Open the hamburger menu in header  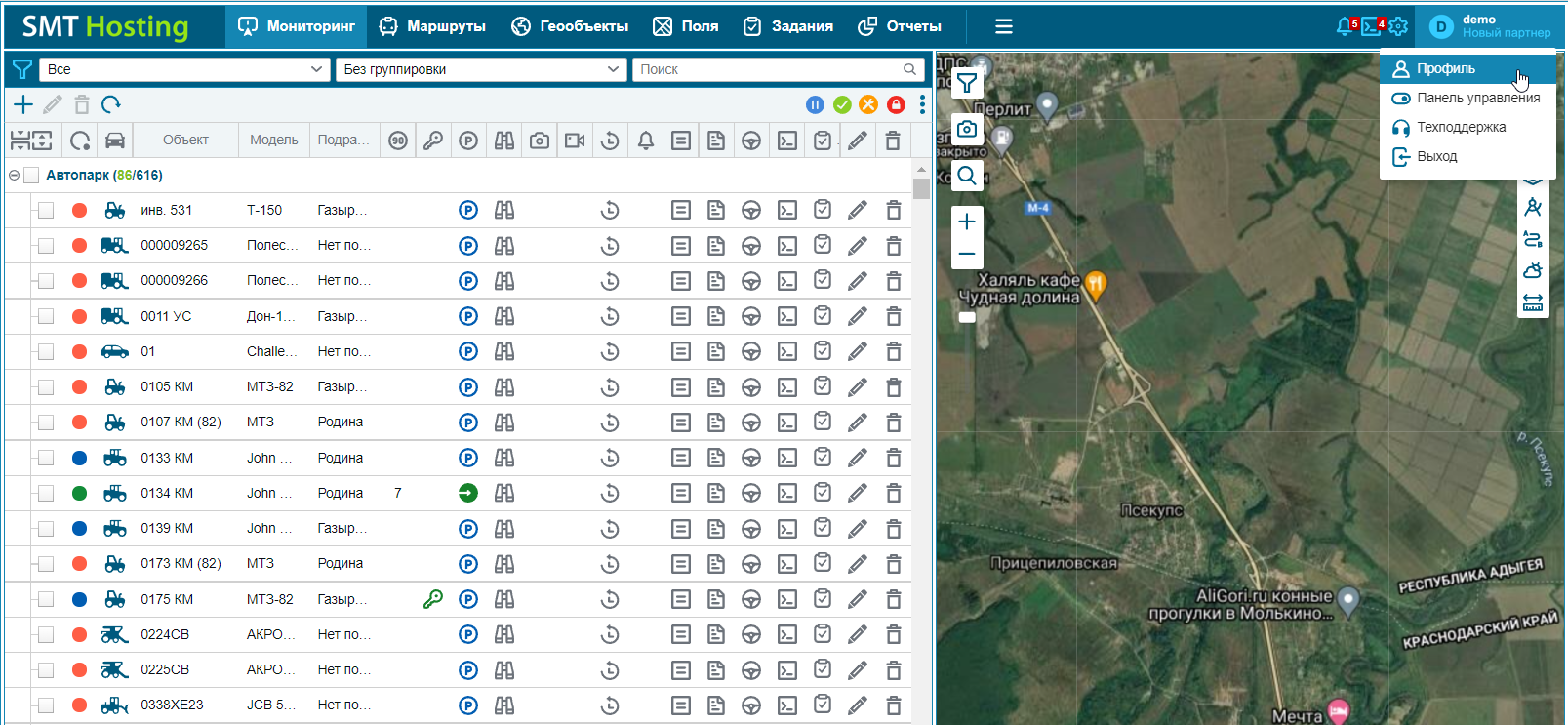click(1004, 26)
